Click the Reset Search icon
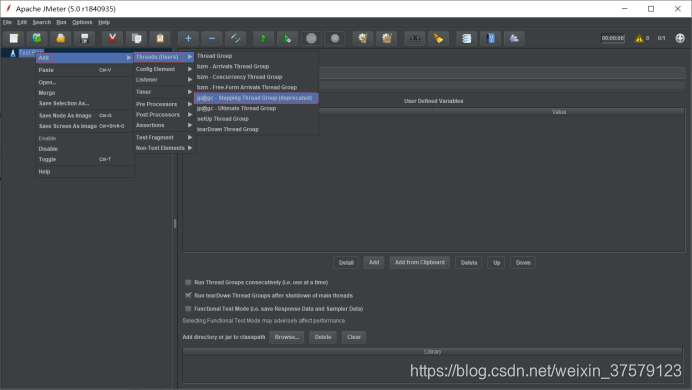Screen dimensions: 692x390 tap(439, 38)
